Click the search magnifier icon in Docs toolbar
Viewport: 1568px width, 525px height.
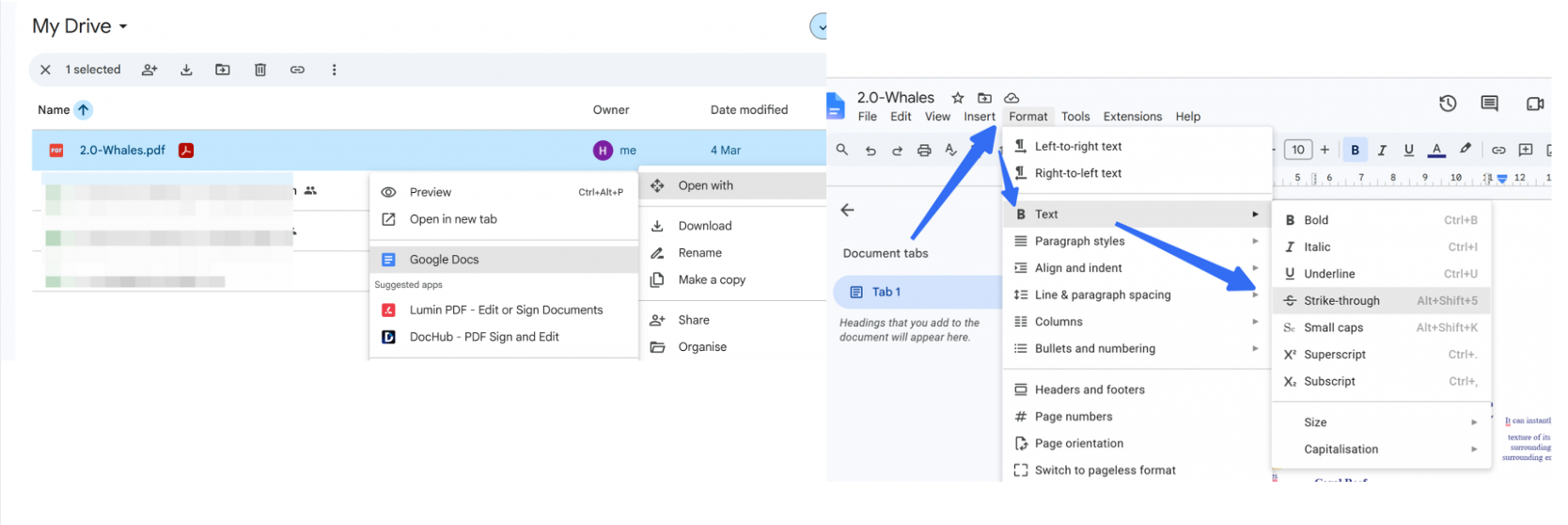click(842, 150)
